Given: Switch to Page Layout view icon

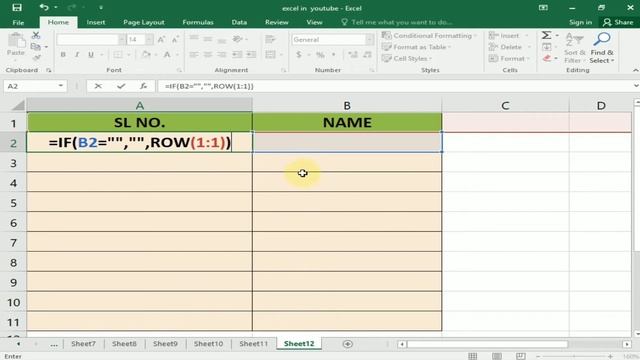Looking at the screenshot, I should [x=497, y=356].
